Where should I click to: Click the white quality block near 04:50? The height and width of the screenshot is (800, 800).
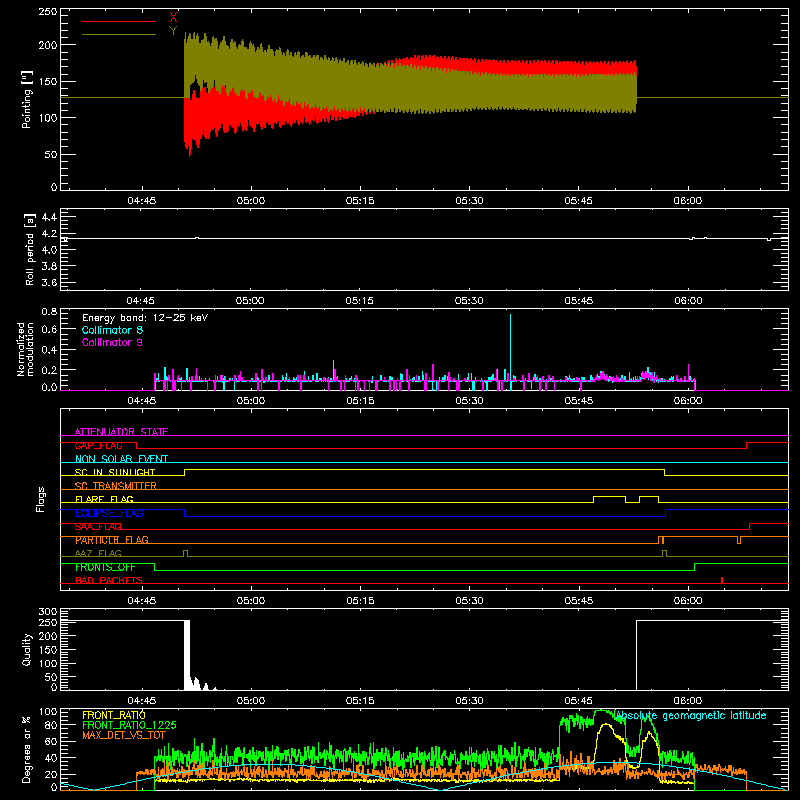[187, 655]
